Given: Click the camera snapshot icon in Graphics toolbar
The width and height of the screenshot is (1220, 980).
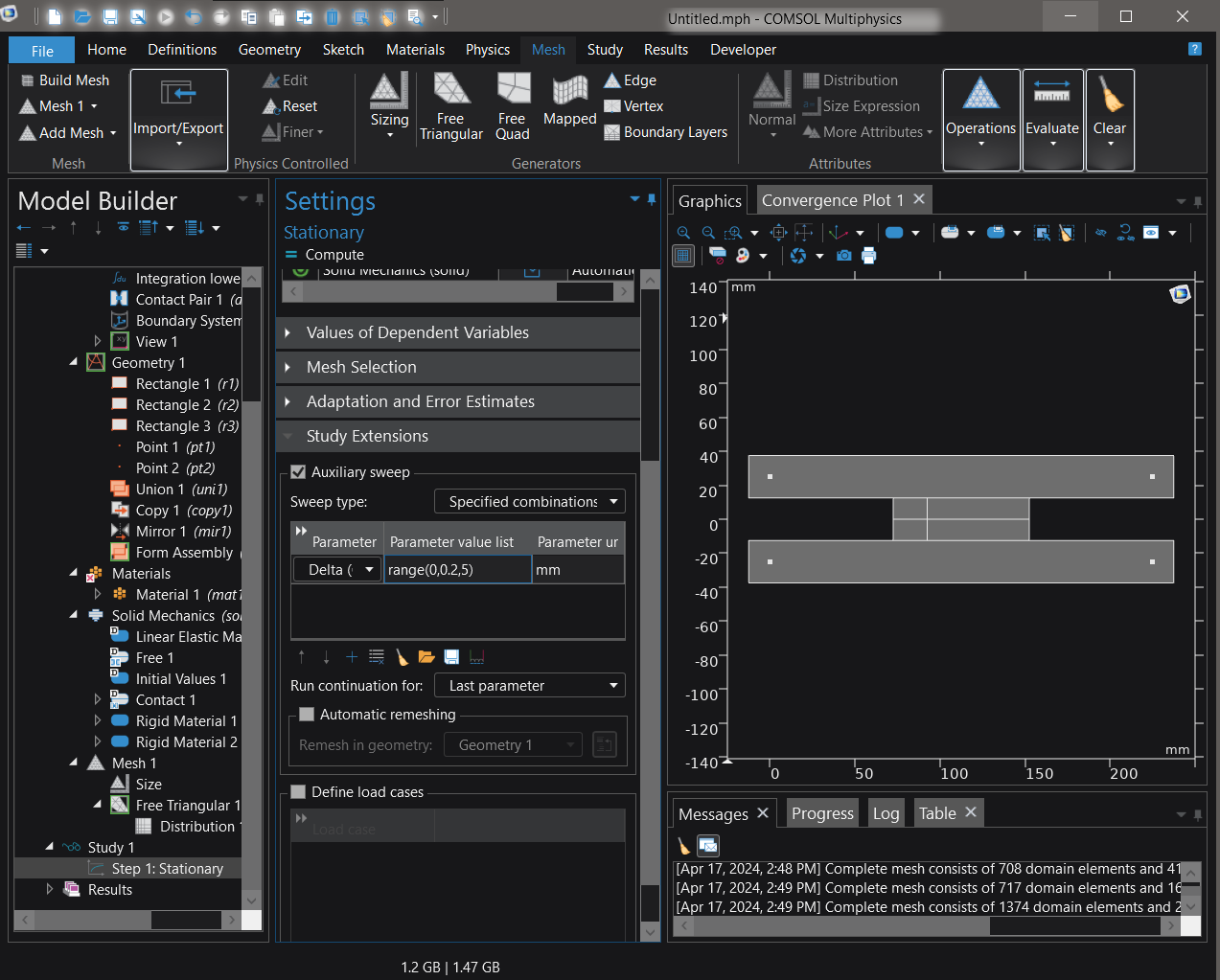Looking at the screenshot, I should 843,256.
